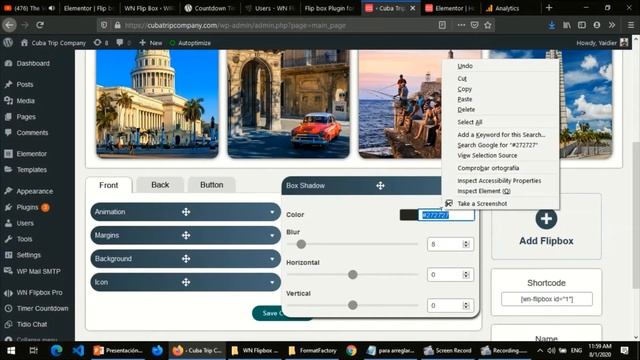Reload the page in the browser
This screenshot has width=640, height=360.
pos(40,25)
